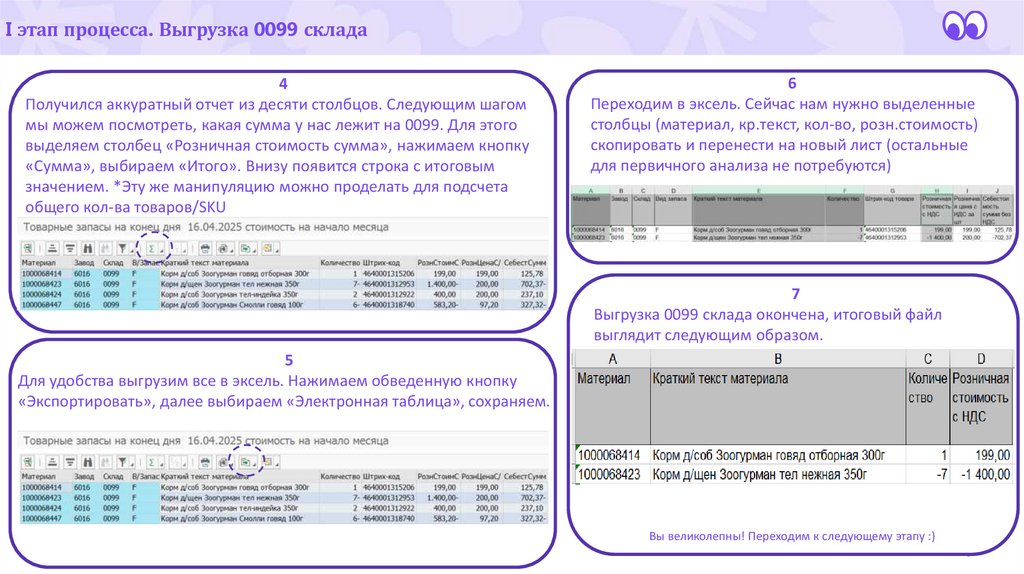Image resolution: width=1024 pixels, height=574 pixels.
Task: Select 'Количество' column header in step 4 table
Action: 340,263
